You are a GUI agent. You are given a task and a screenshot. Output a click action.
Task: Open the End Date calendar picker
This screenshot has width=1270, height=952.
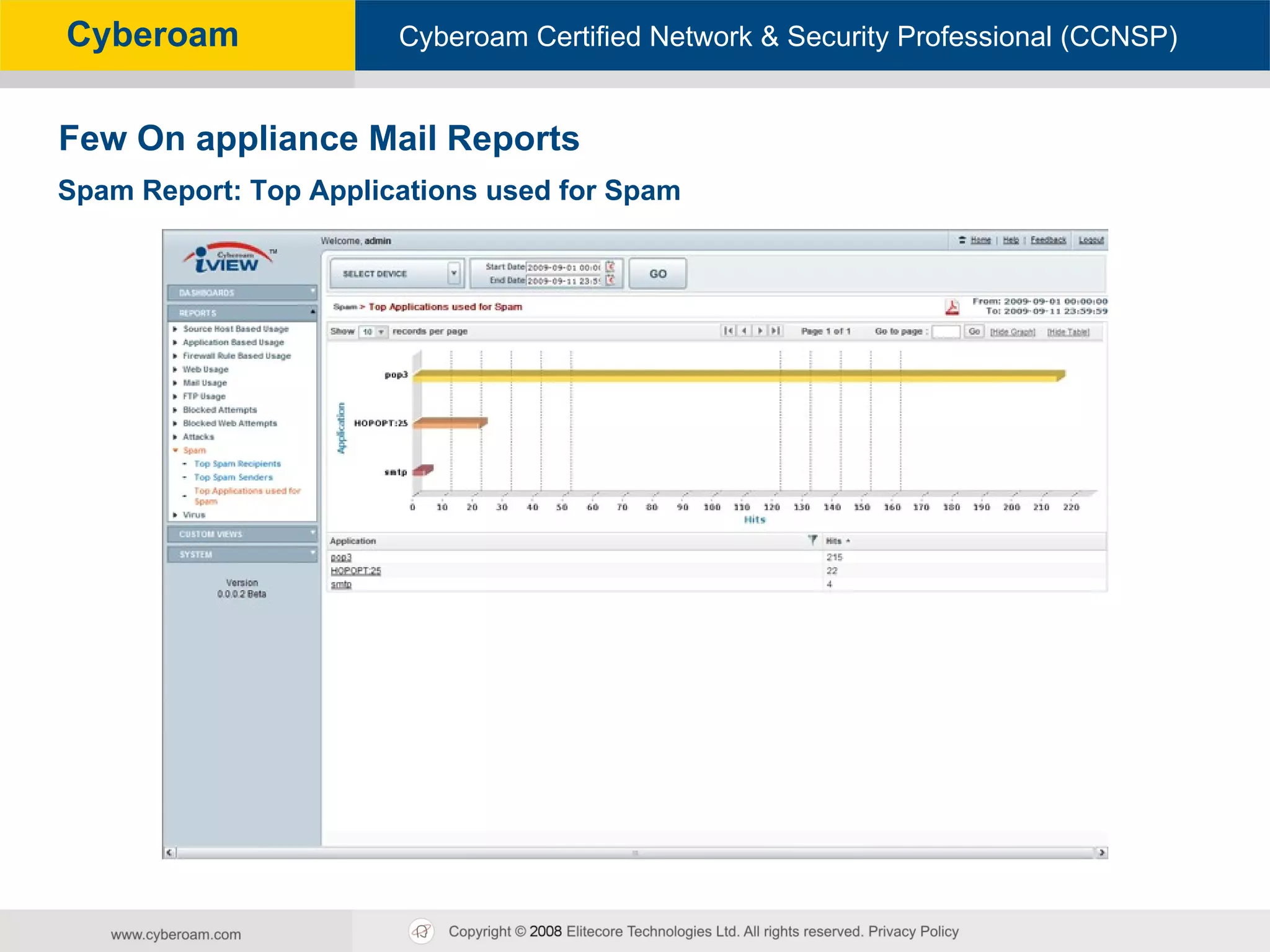point(611,280)
